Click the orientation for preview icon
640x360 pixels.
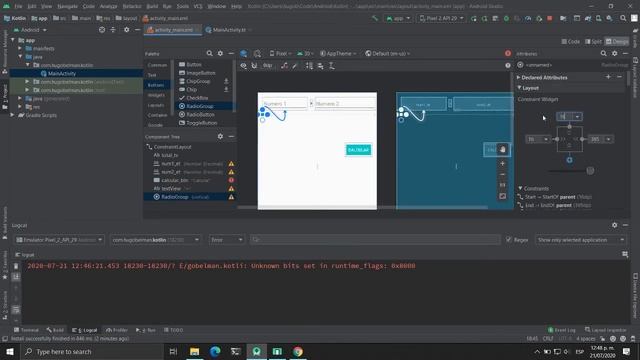[x=257, y=53]
